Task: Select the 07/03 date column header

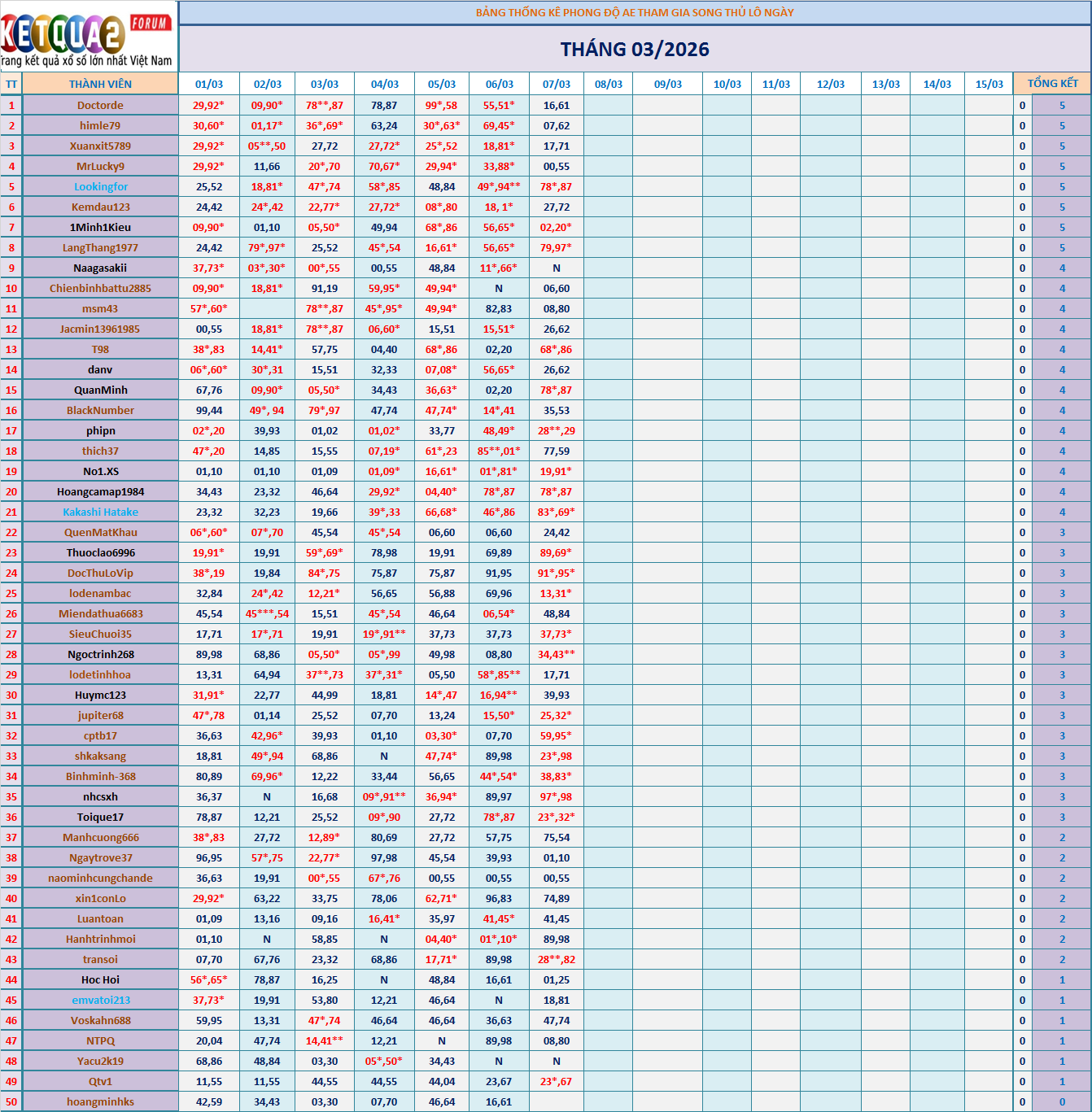Action: point(557,84)
